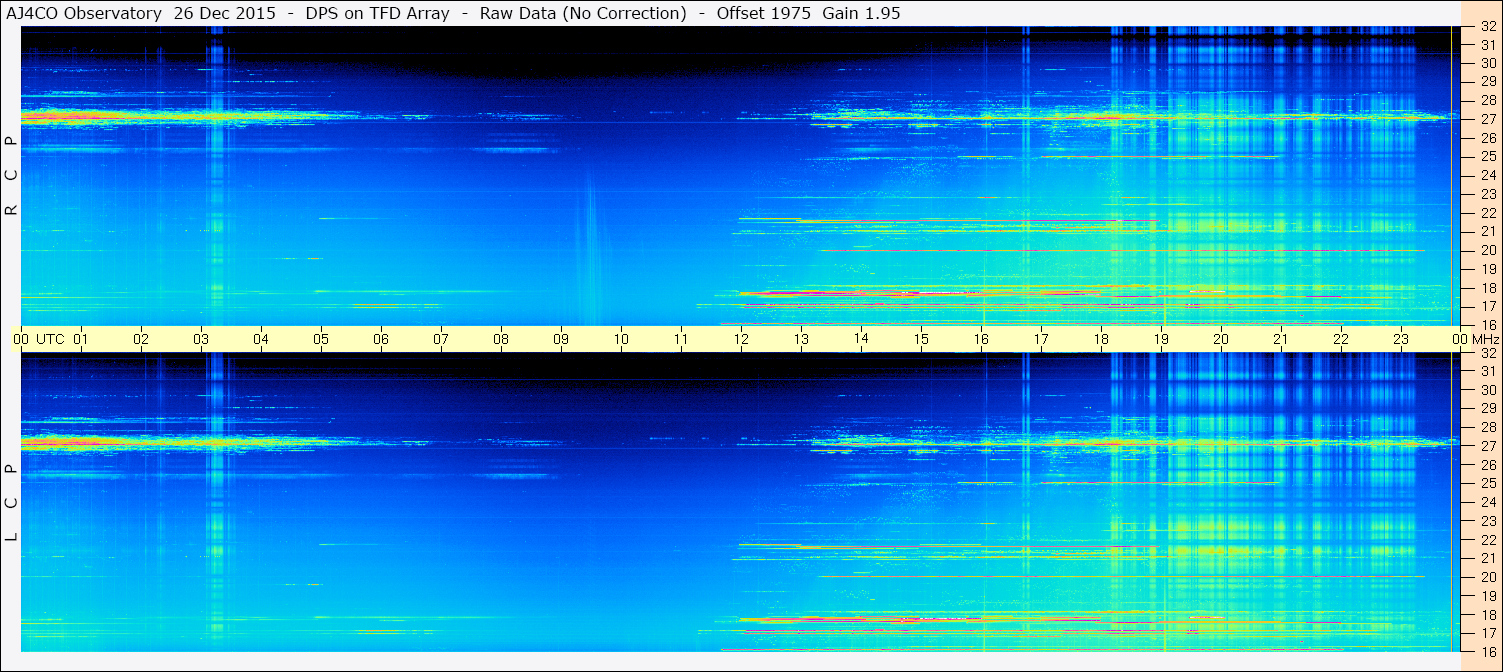Pick the 16 hour marker beside hour 17
The height and width of the screenshot is (672, 1503).
pyautogui.click(x=981, y=339)
